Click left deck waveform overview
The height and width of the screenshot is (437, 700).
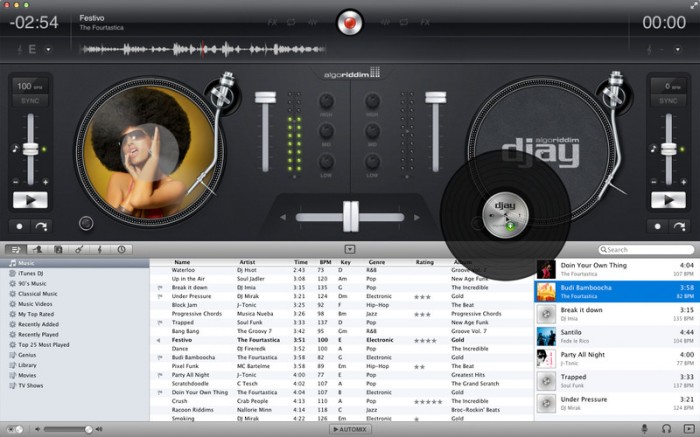[203, 49]
